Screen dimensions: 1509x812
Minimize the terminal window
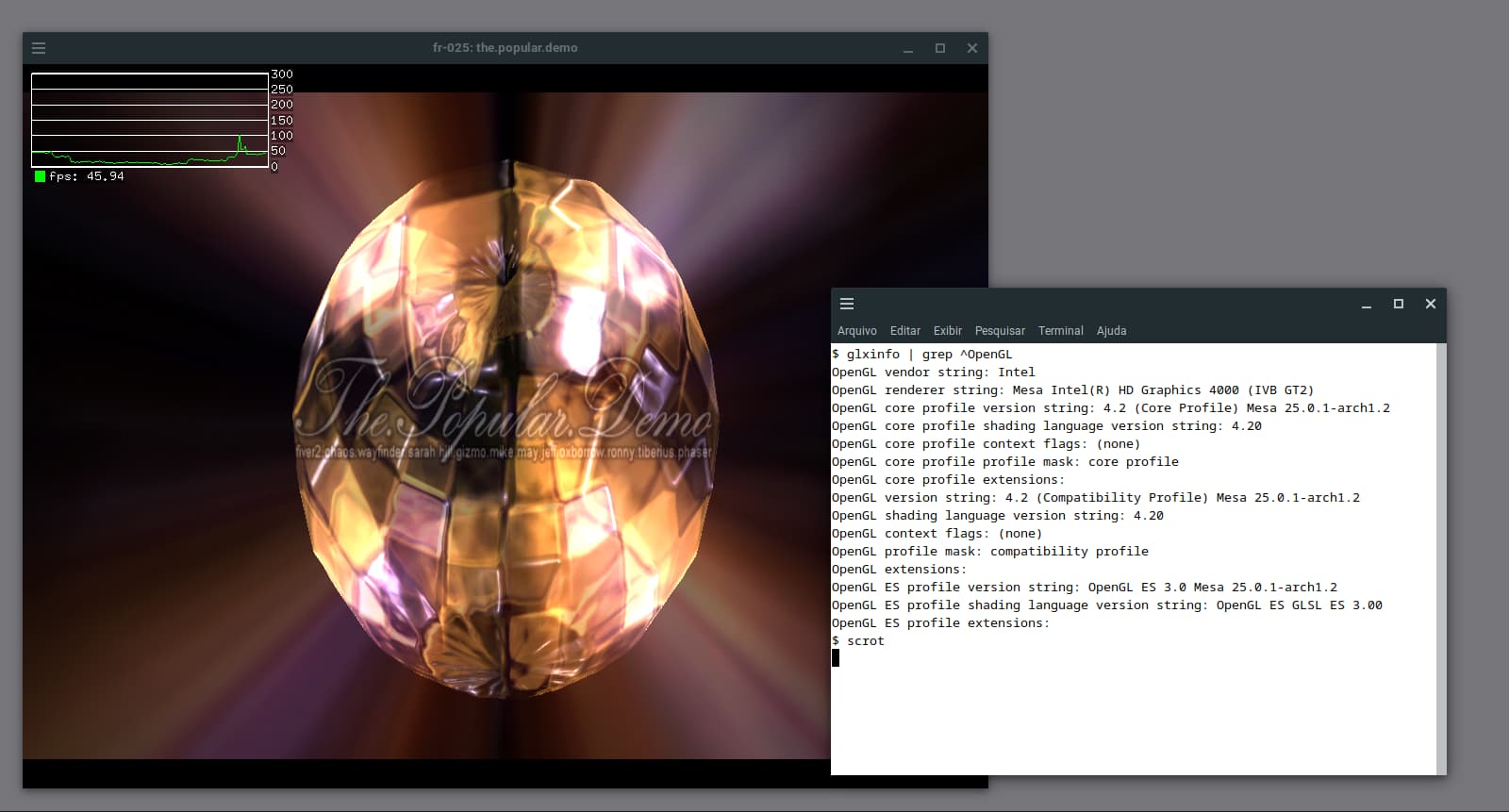pyautogui.click(x=1367, y=304)
